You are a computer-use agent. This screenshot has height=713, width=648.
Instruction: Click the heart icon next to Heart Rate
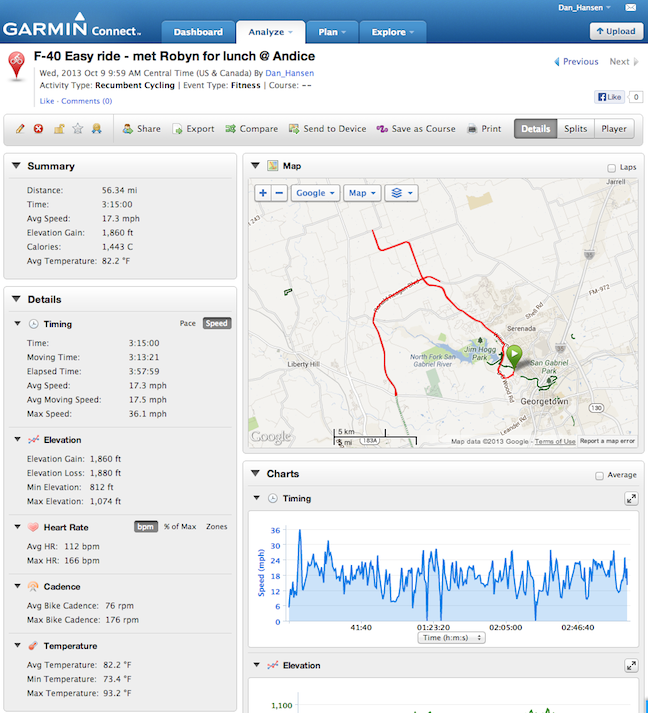point(33,527)
